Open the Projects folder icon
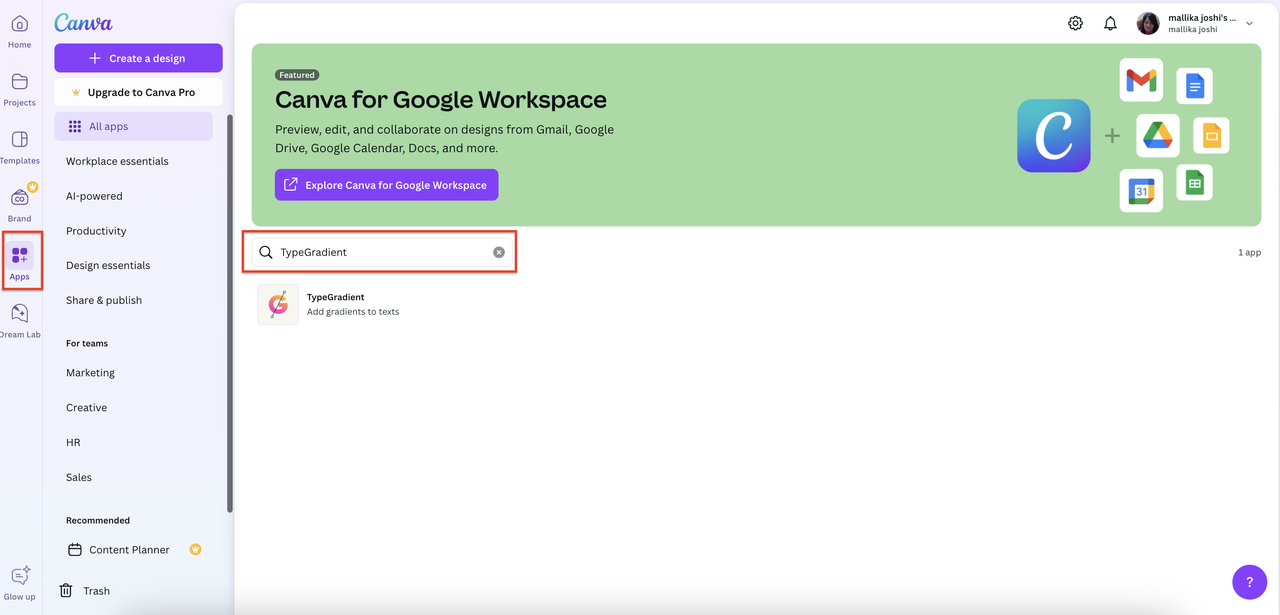1280x615 pixels. coord(20,82)
